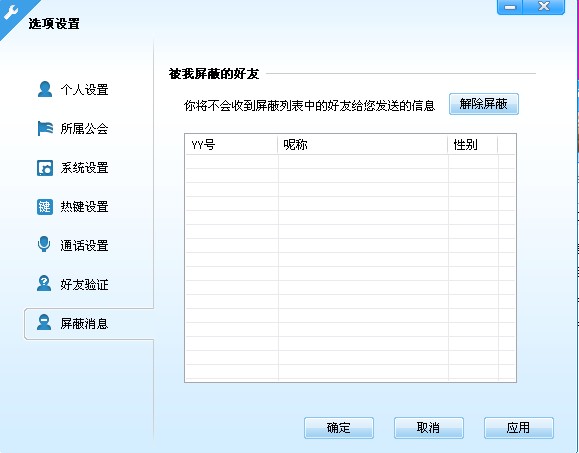Image resolution: width=579 pixels, height=453 pixels.
Task: Sort the list by 性别 column
Action: click(473, 145)
